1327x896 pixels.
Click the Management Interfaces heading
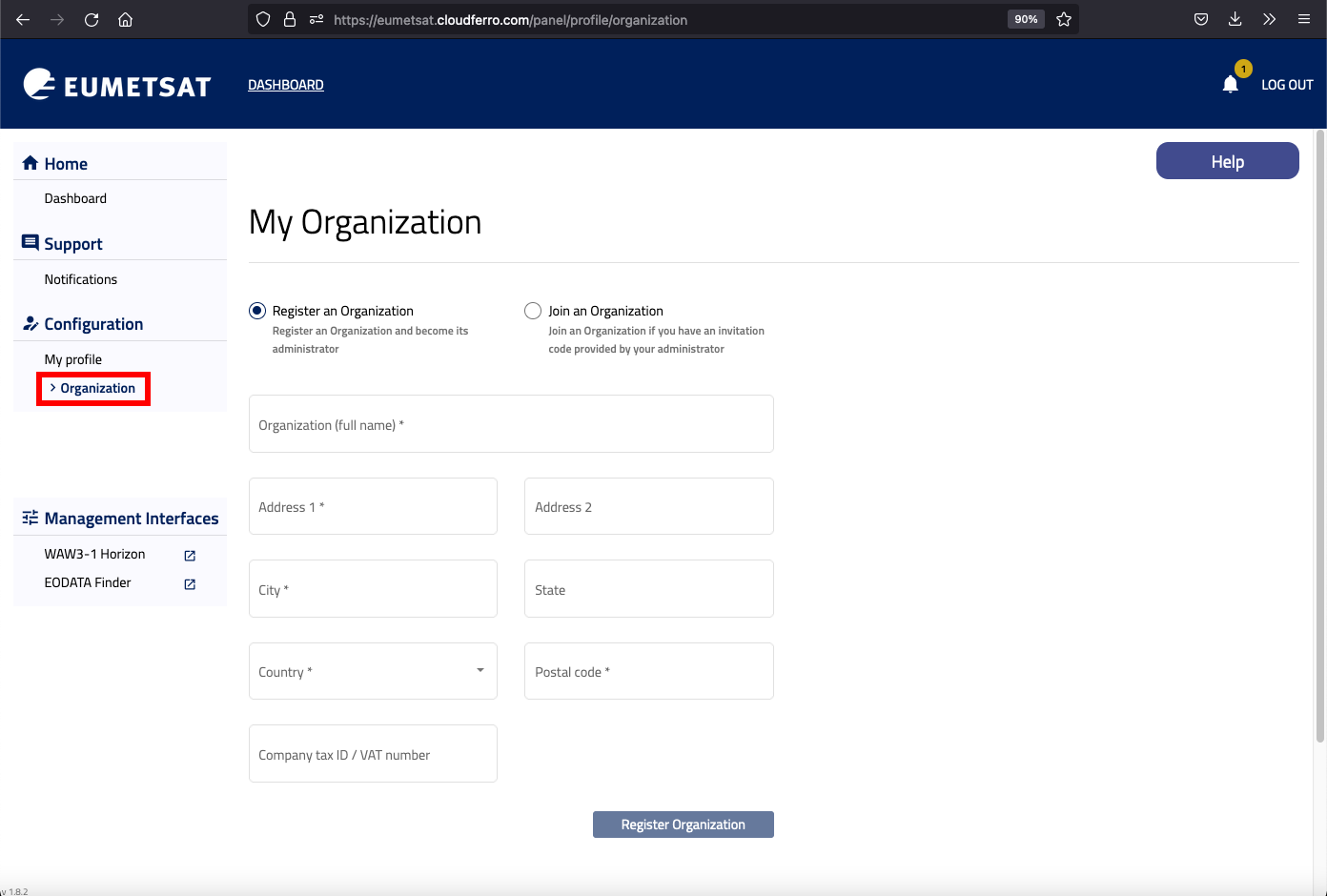132,518
